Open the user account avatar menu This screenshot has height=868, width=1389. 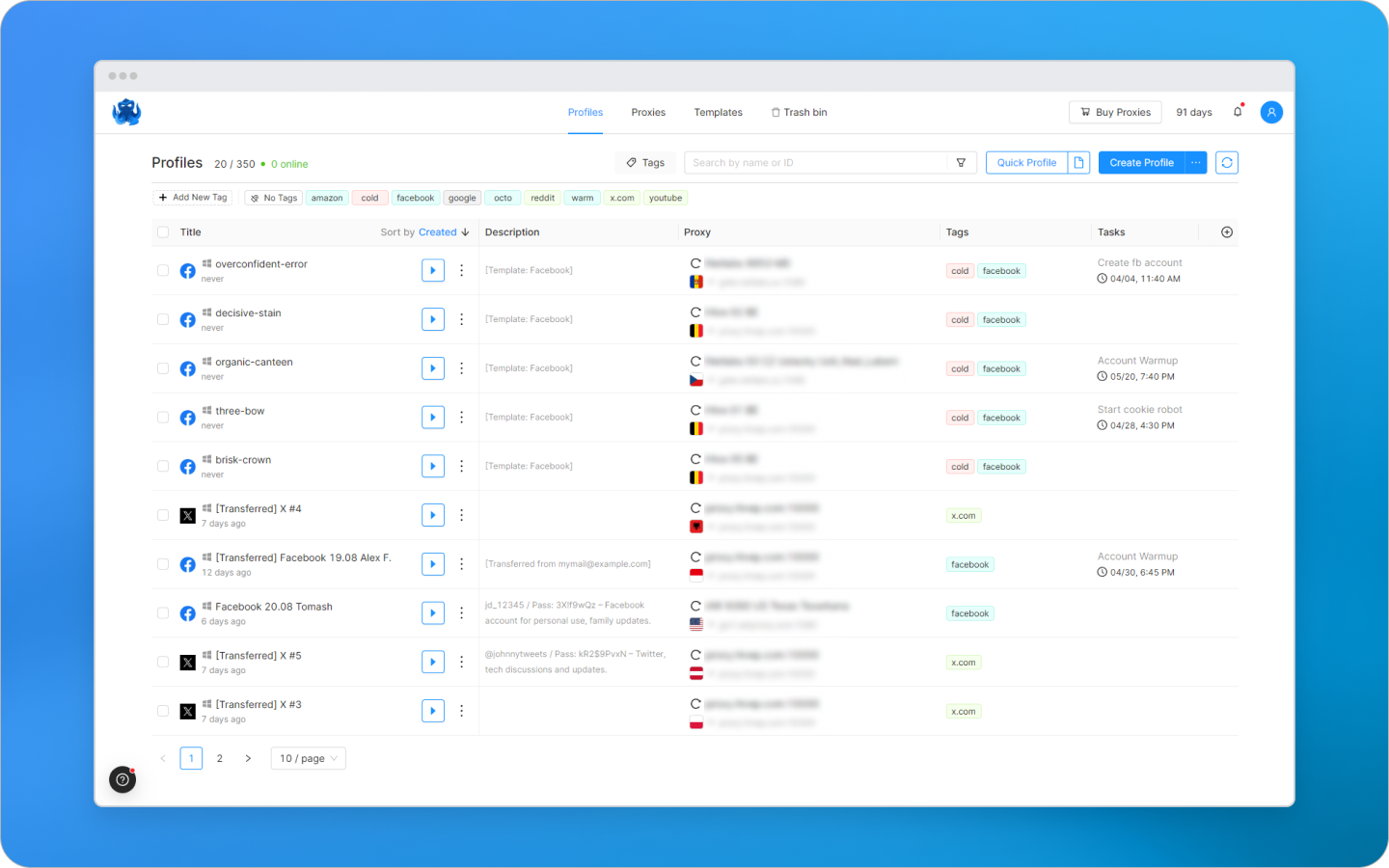point(1271,113)
